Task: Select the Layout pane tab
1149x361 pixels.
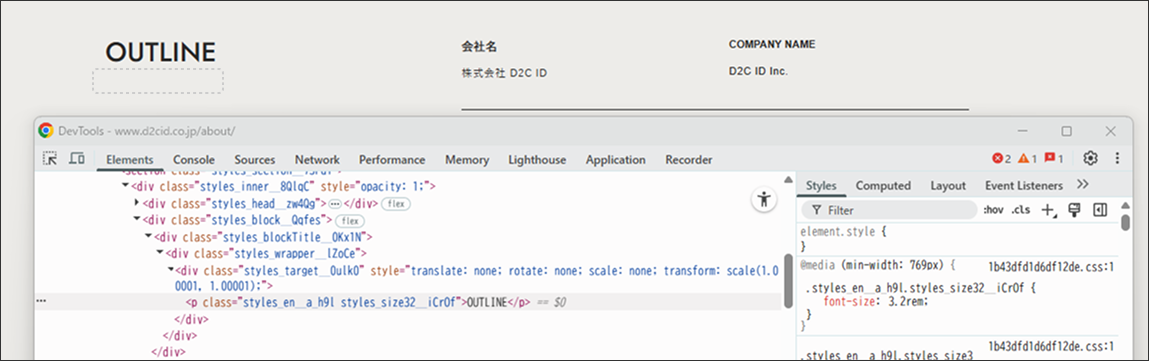Action: 948,185
